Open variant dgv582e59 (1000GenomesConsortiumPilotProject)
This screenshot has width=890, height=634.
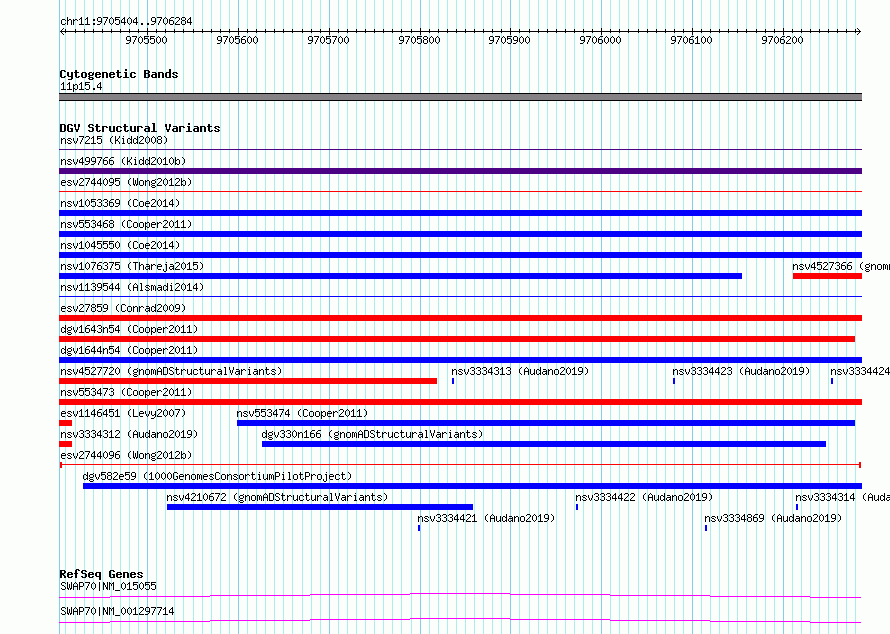click(x=217, y=476)
